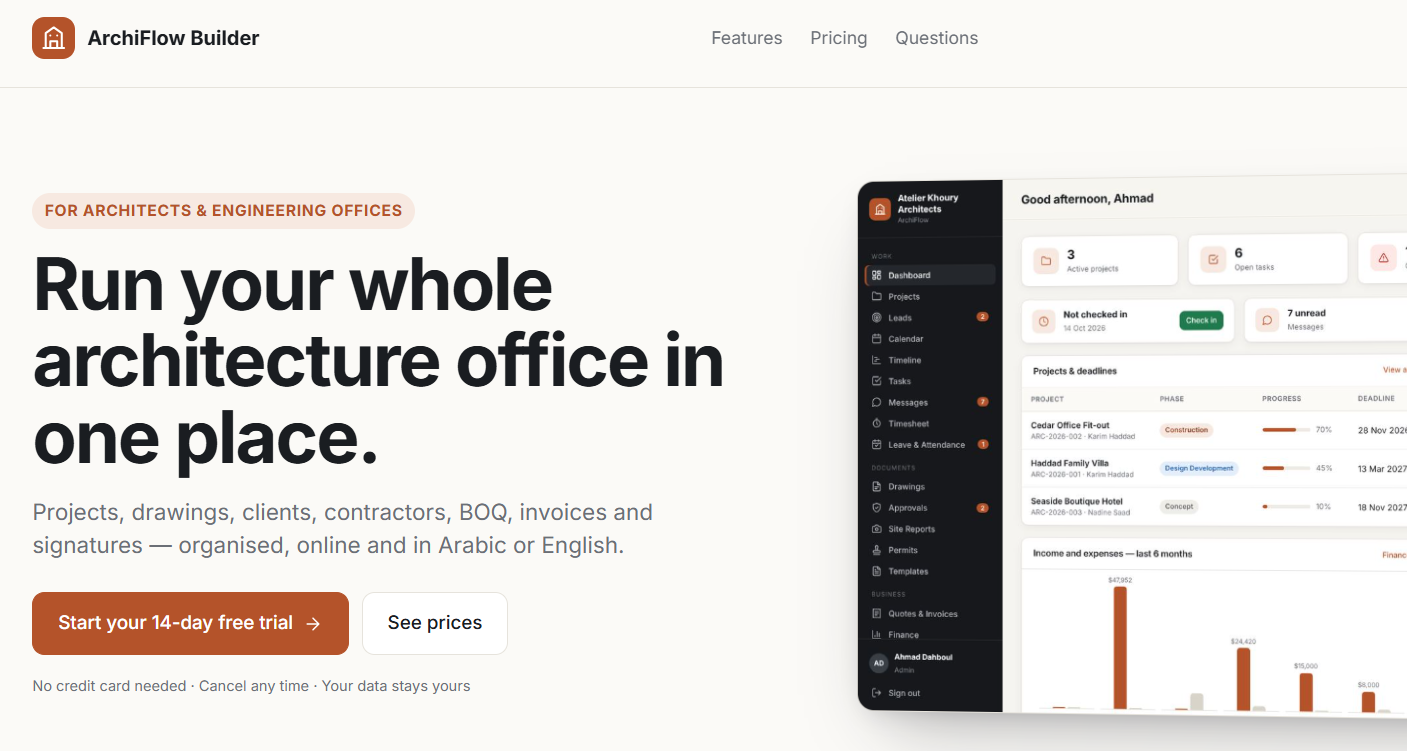The image size is (1407, 751).
Task: Click the $24,420 chart bar
Action: click(x=1243, y=679)
